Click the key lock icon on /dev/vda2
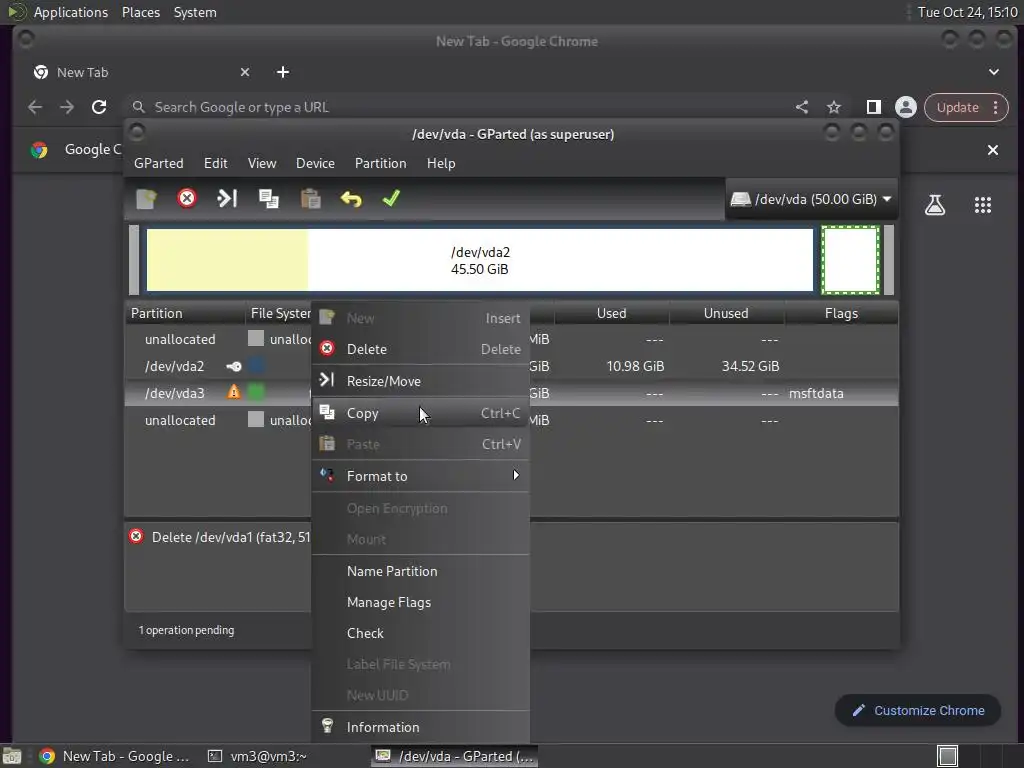 (x=233, y=366)
